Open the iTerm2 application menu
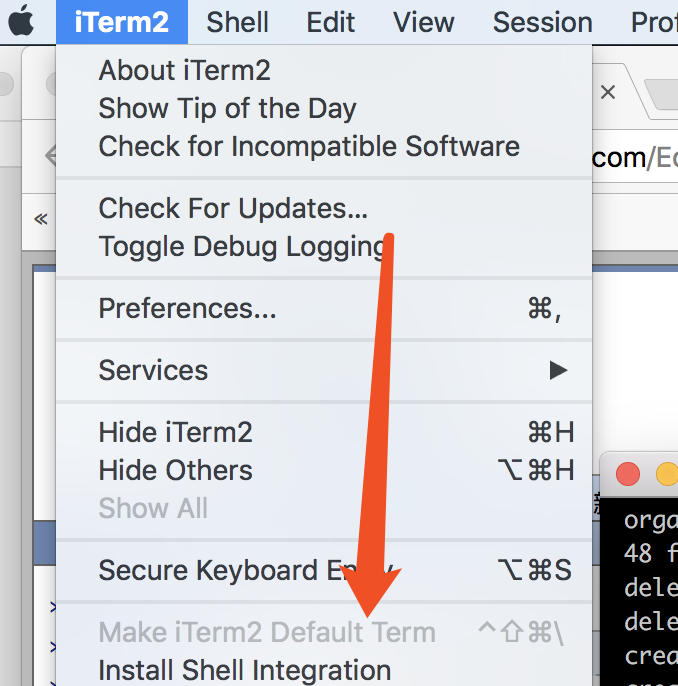The image size is (678, 686). [122, 22]
